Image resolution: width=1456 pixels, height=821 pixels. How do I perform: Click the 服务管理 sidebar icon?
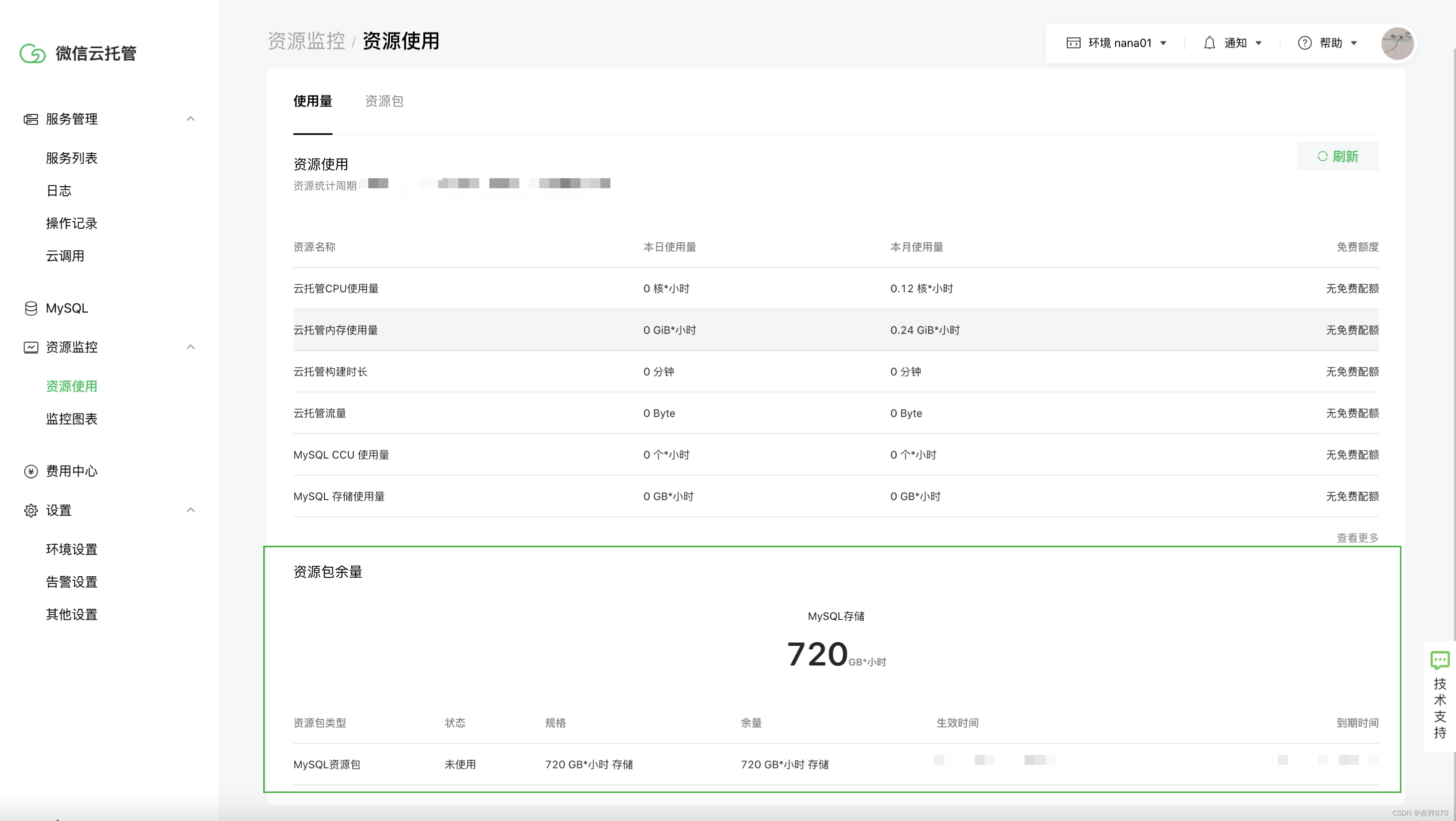[31, 119]
